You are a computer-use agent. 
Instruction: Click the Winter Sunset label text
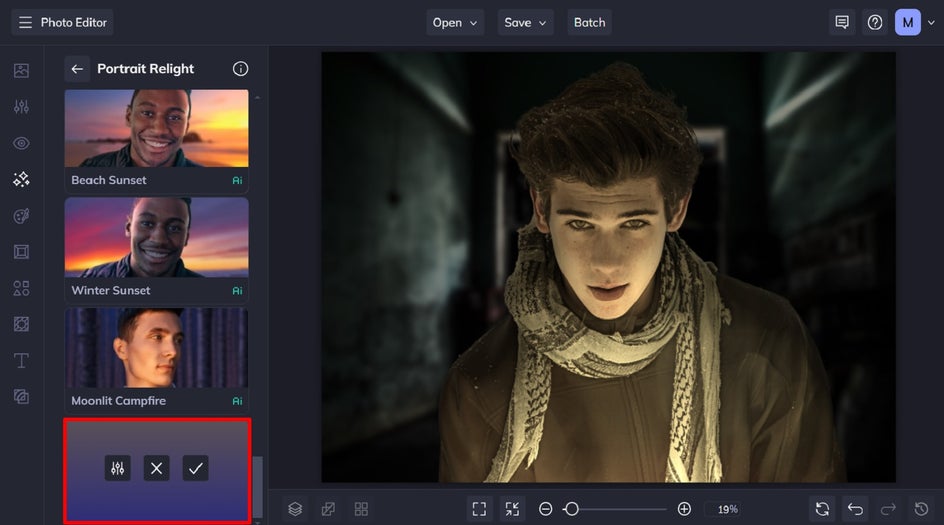coord(111,290)
